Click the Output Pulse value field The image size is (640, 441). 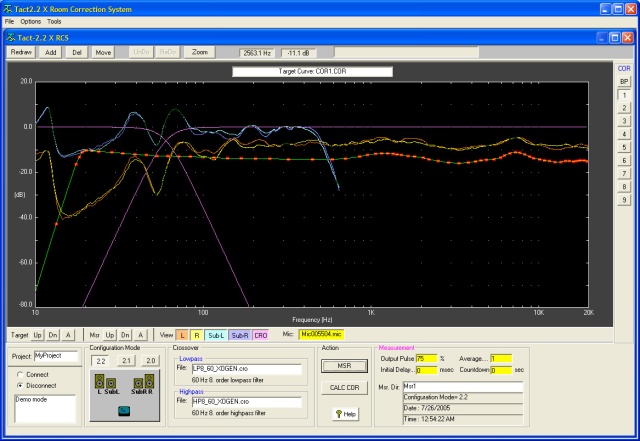pyautogui.click(x=426, y=359)
